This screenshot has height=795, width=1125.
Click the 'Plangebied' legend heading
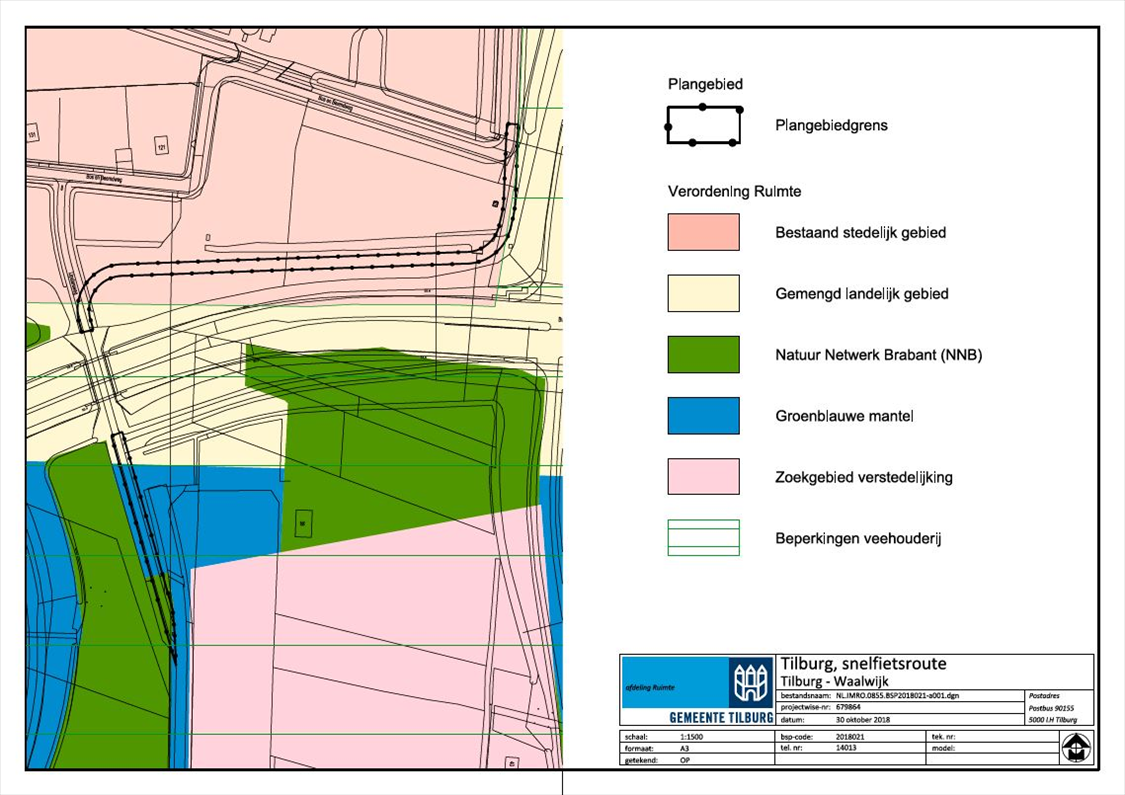[705, 85]
